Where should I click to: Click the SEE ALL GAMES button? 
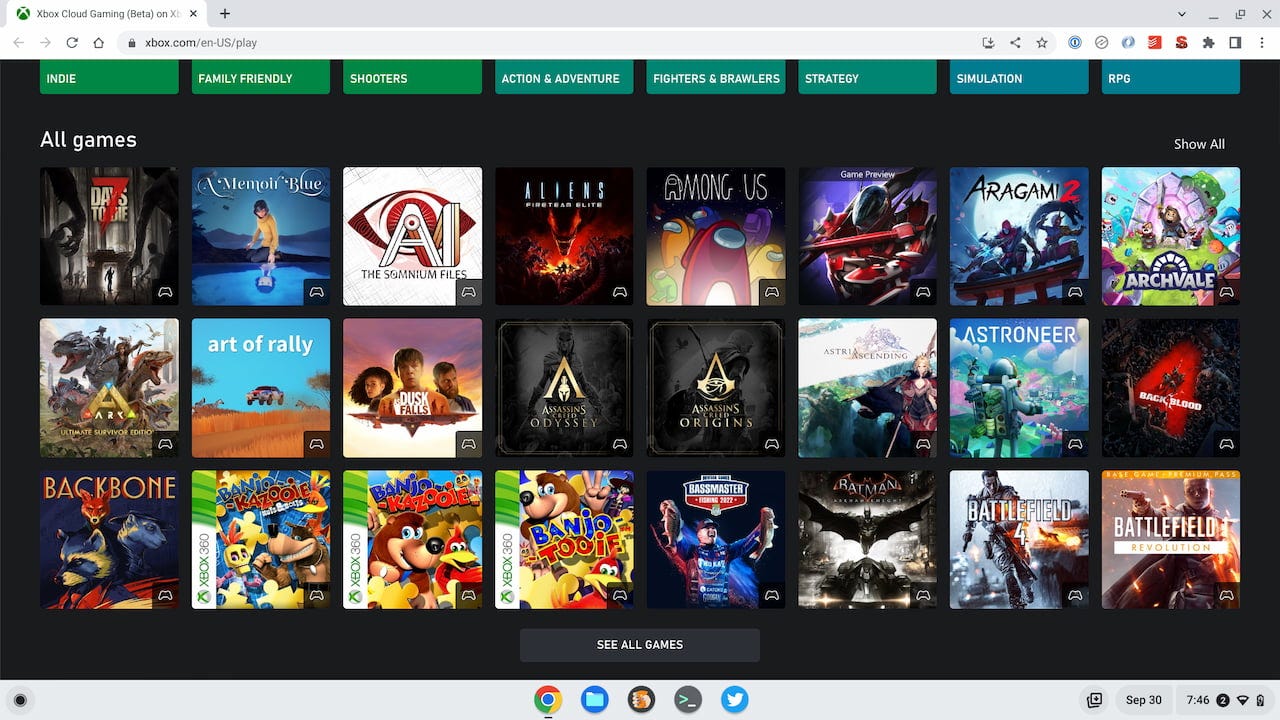640,645
